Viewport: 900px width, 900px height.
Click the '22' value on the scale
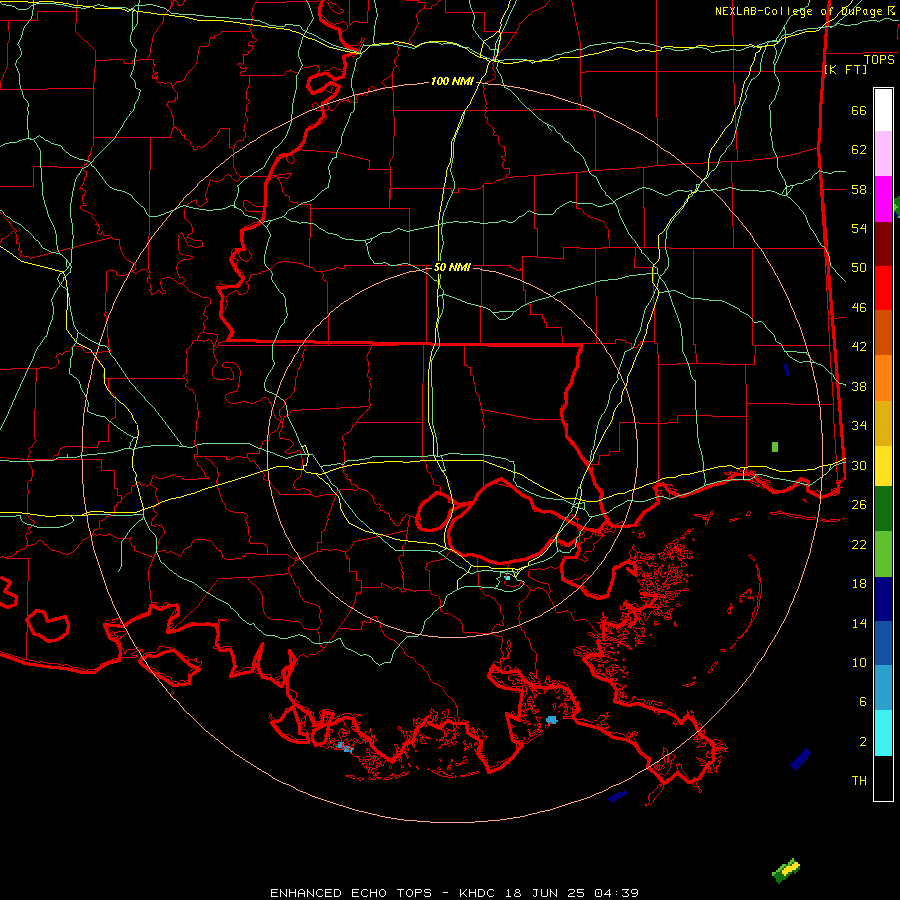click(x=859, y=544)
